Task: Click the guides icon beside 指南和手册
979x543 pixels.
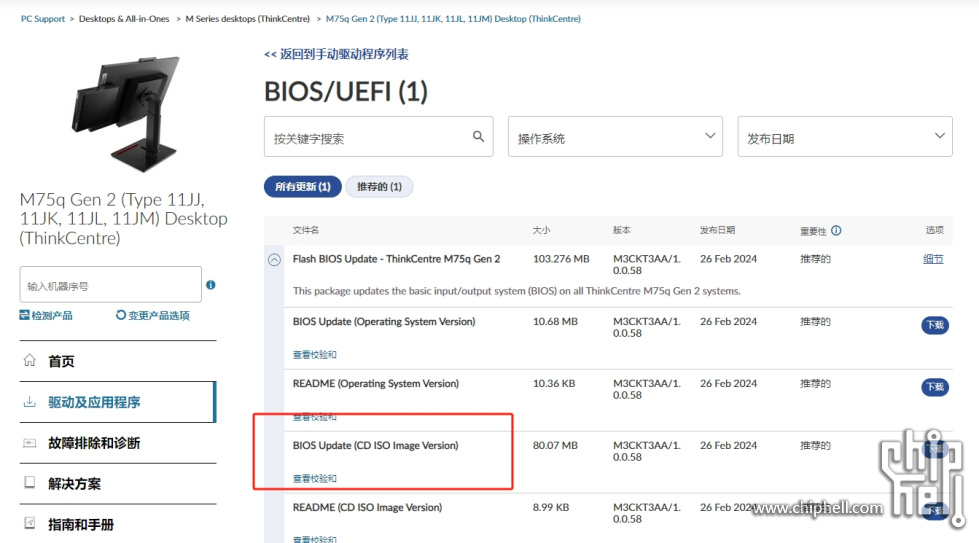Action: 29,523
